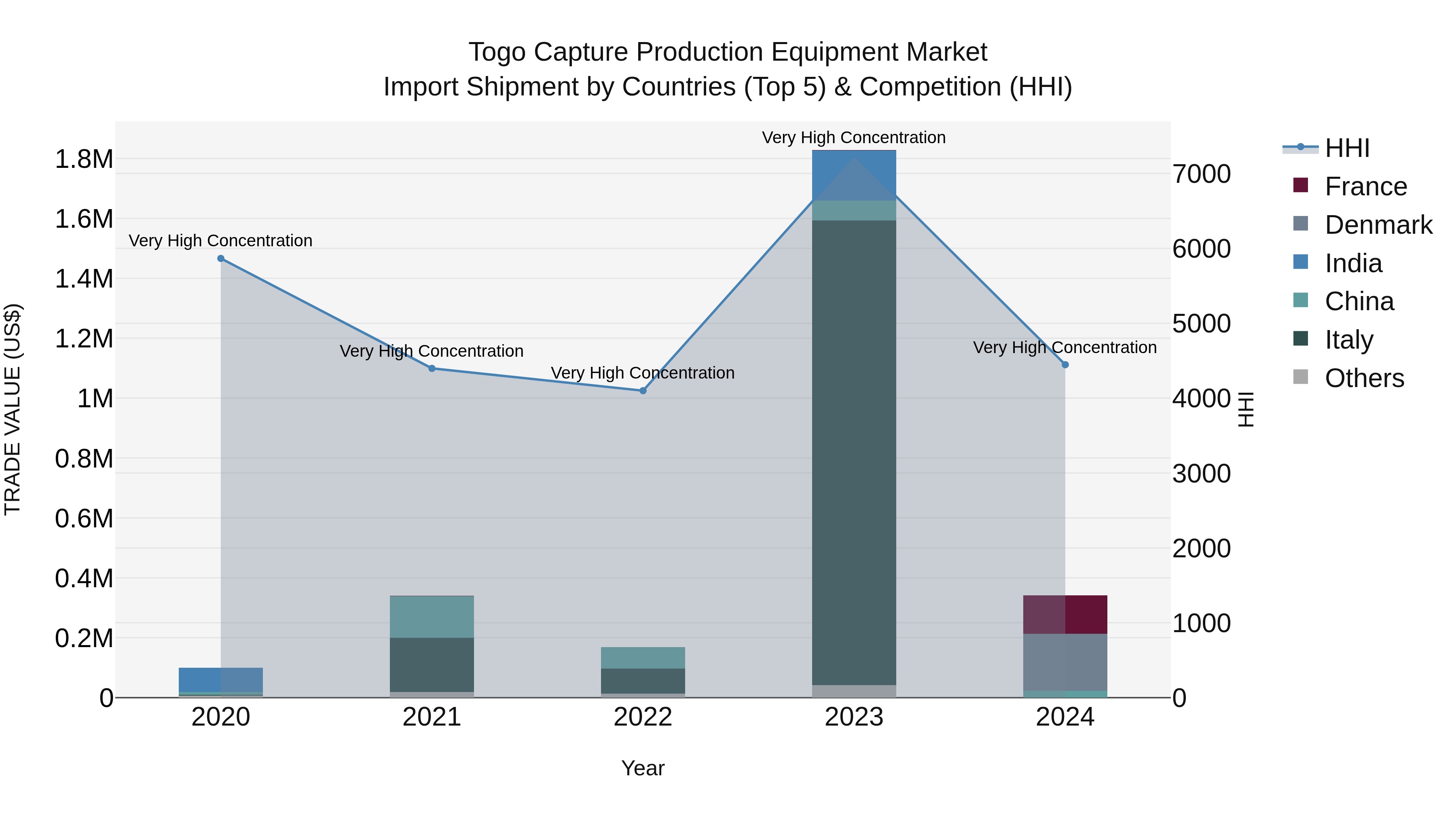The height and width of the screenshot is (819, 1456).
Task: Click the chart title 'Togo Capture Production Equipment Market'
Action: click(728, 52)
